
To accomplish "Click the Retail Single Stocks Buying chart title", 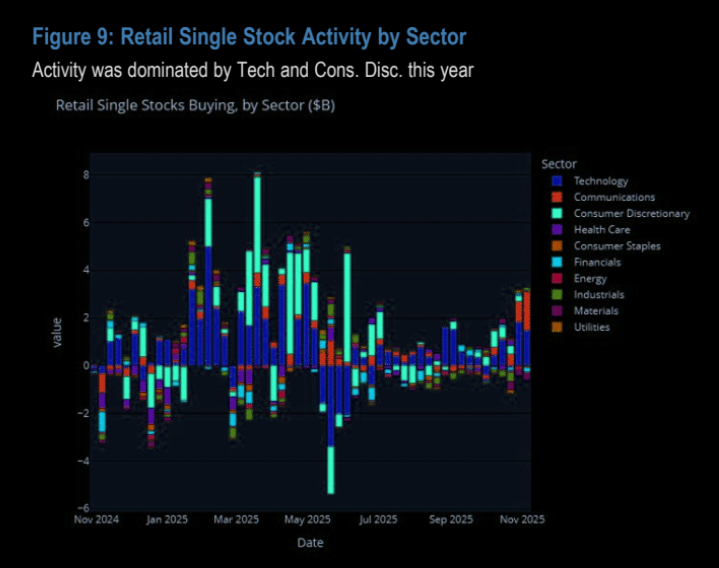I will pyautogui.click(x=195, y=106).
